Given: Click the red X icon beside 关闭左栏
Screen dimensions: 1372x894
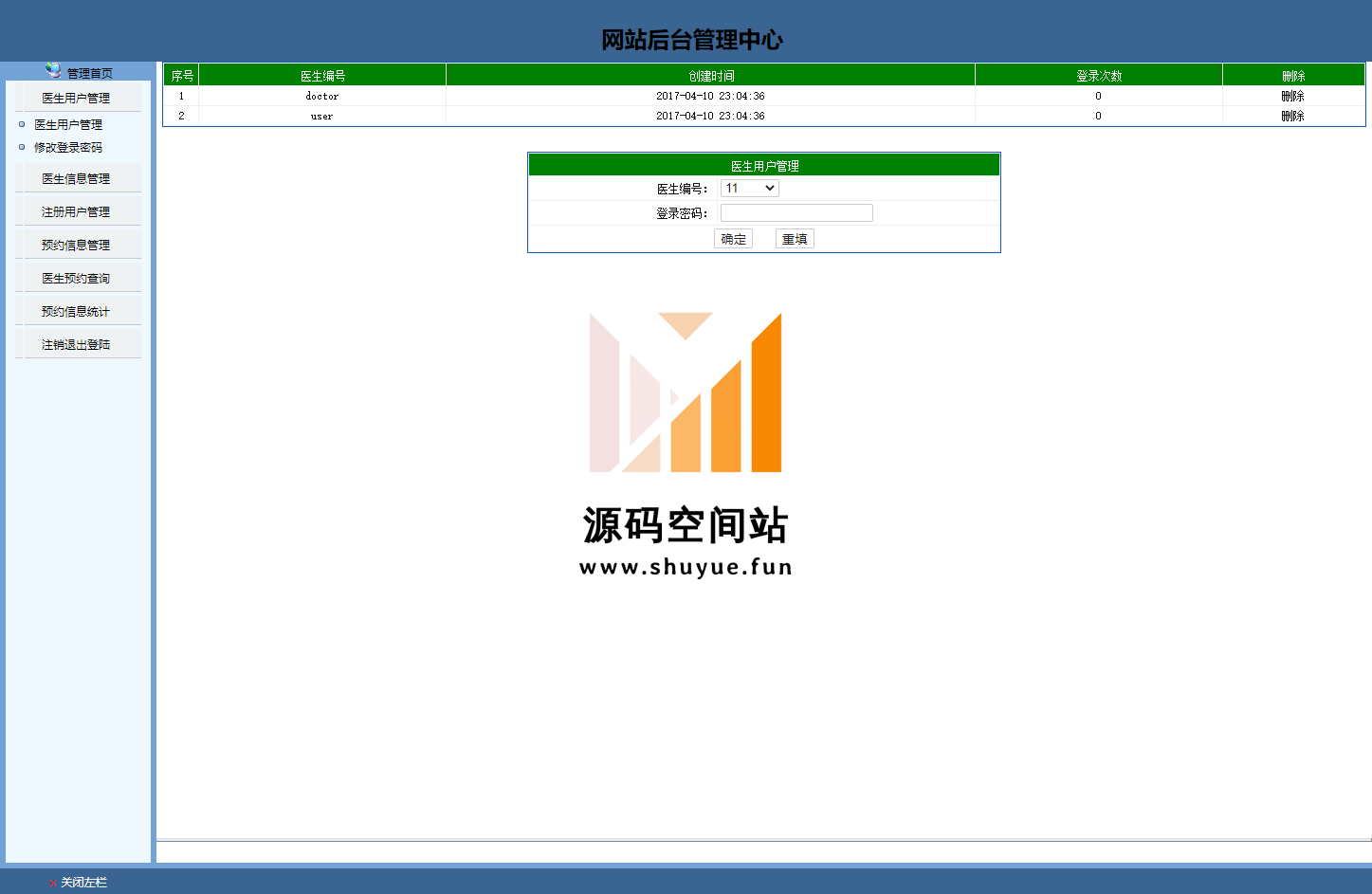Looking at the screenshot, I should click(x=52, y=883).
